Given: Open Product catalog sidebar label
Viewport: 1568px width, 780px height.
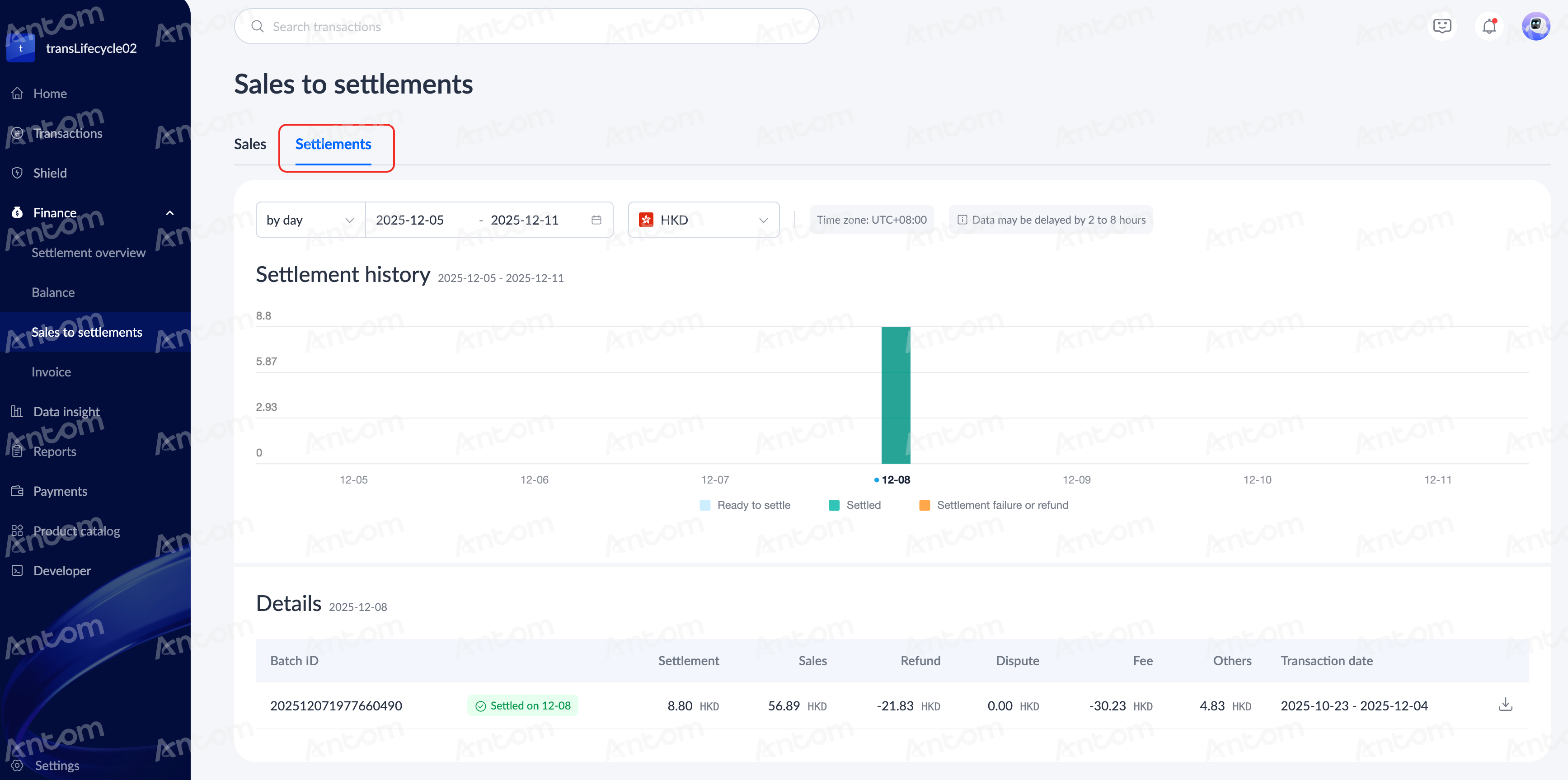Looking at the screenshot, I should pos(77,531).
